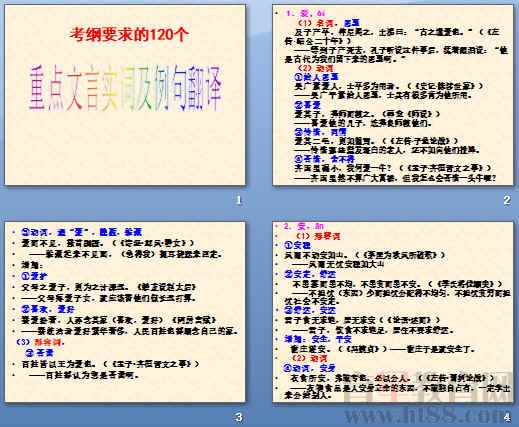The image size is (519, 427).
Task: Click slide number label 2
Action: 507,200
